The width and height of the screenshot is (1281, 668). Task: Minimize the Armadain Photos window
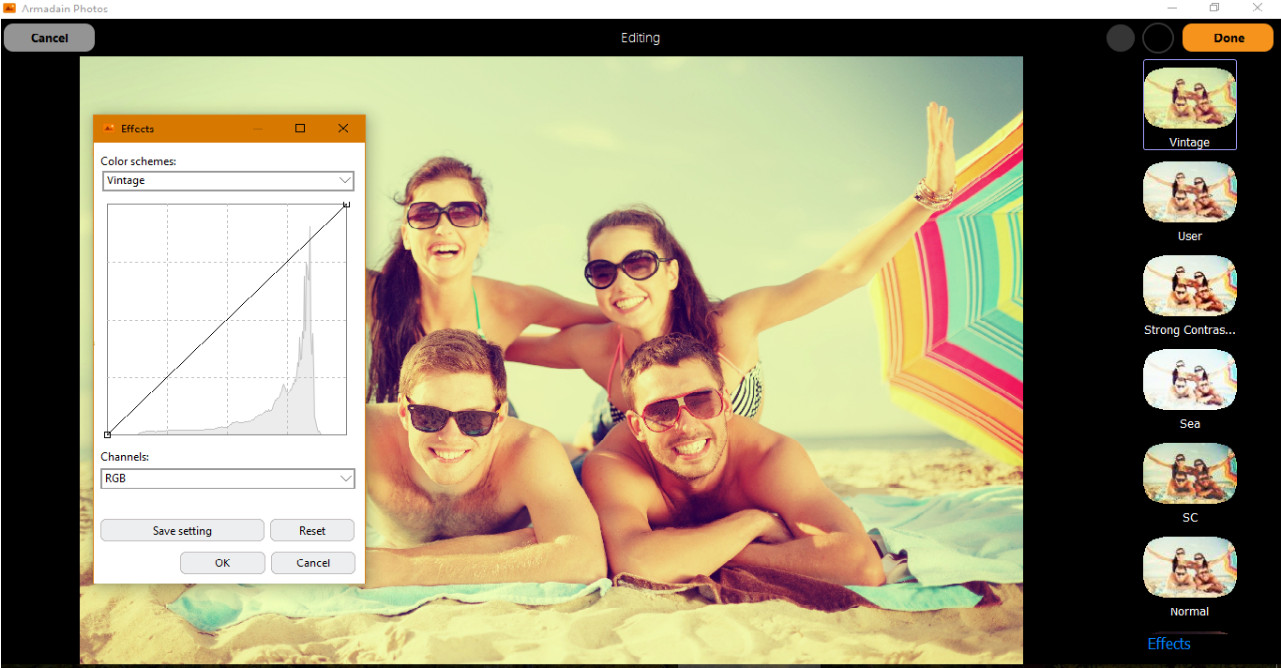click(1171, 8)
